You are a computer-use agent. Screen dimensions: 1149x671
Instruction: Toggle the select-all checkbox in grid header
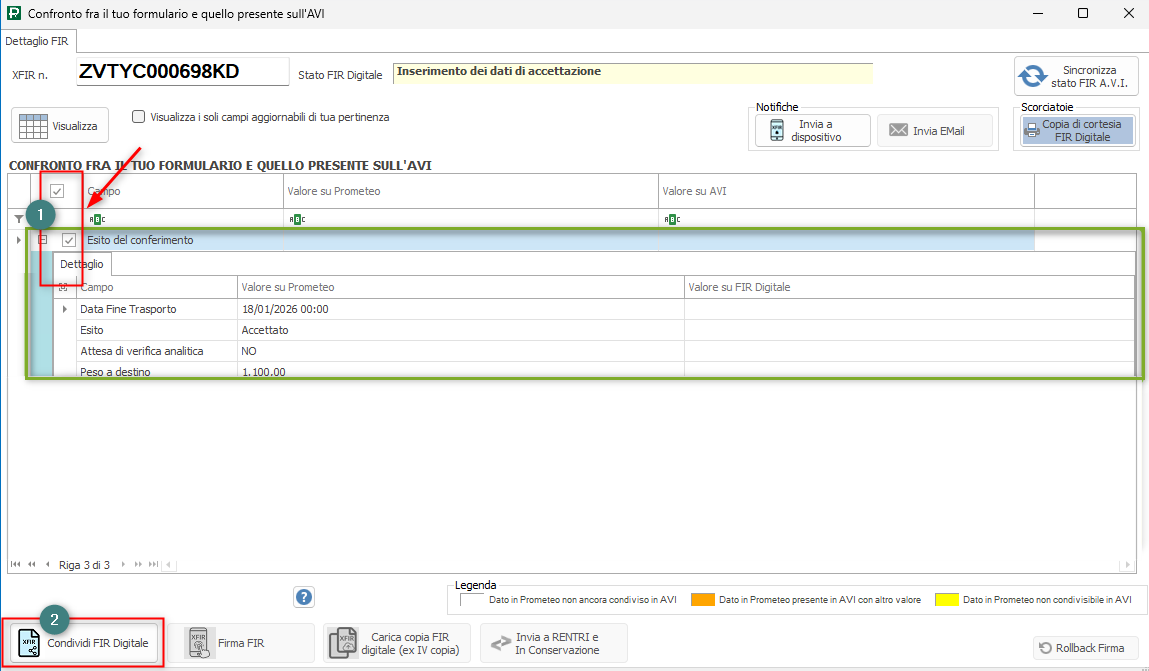(58, 191)
